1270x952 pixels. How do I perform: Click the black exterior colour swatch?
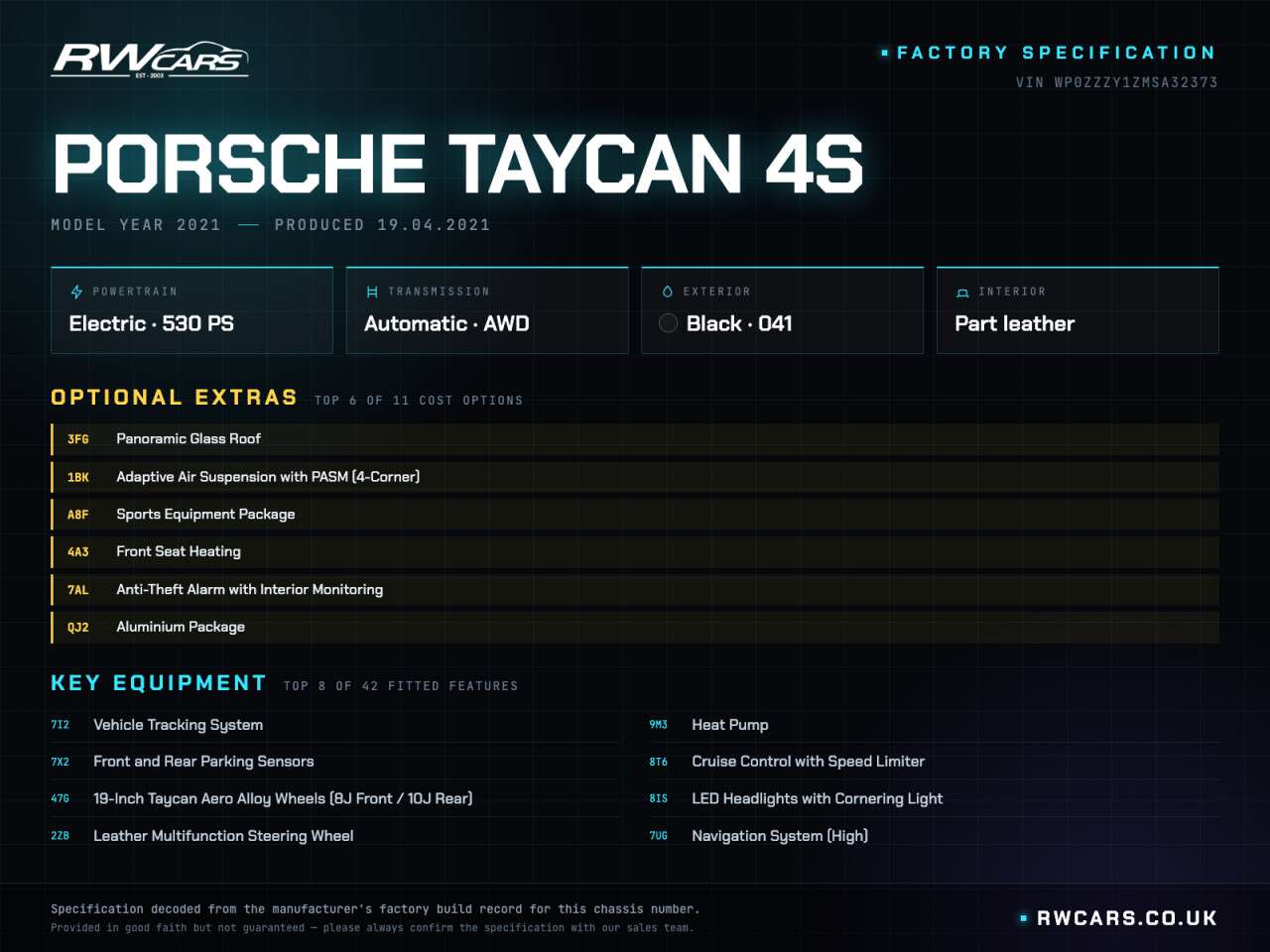669,323
